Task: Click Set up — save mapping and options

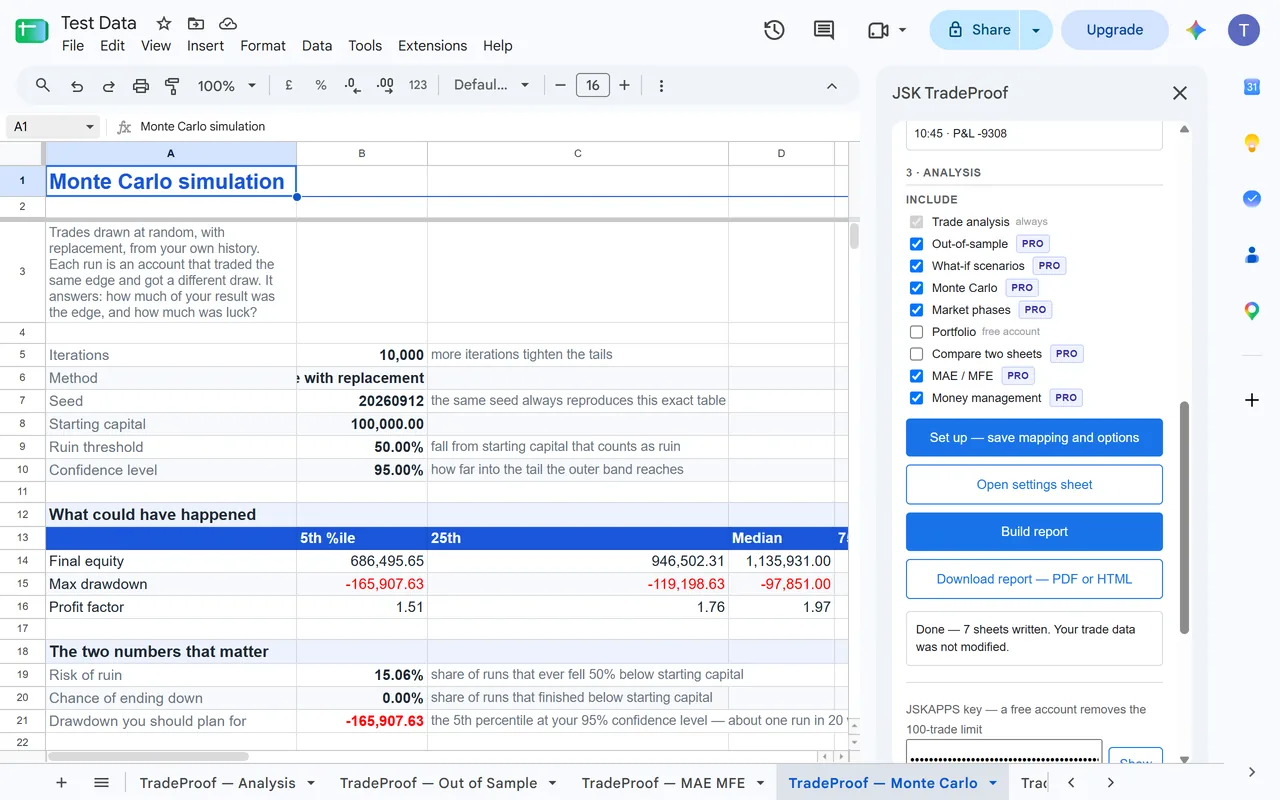Action: (x=1034, y=438)
